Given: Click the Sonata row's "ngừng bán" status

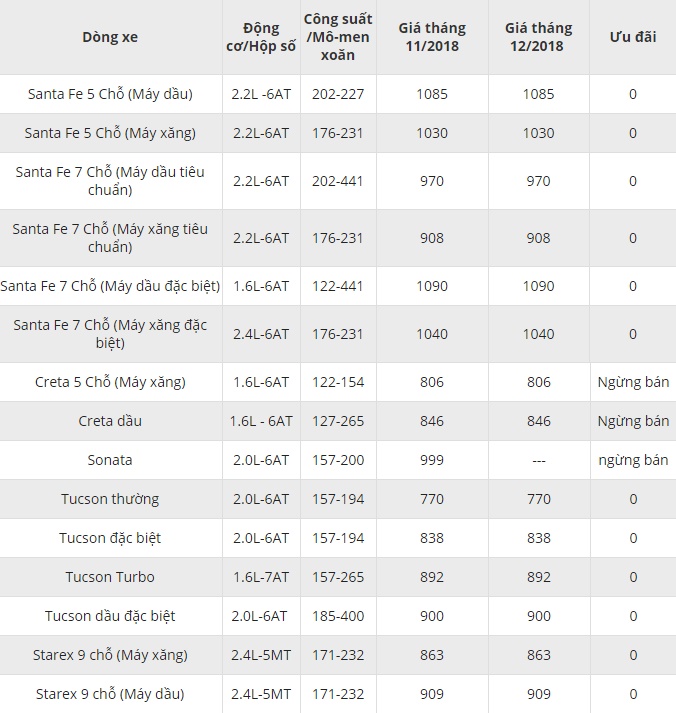Looking at the screenshot, I should [x=632, y=460].
